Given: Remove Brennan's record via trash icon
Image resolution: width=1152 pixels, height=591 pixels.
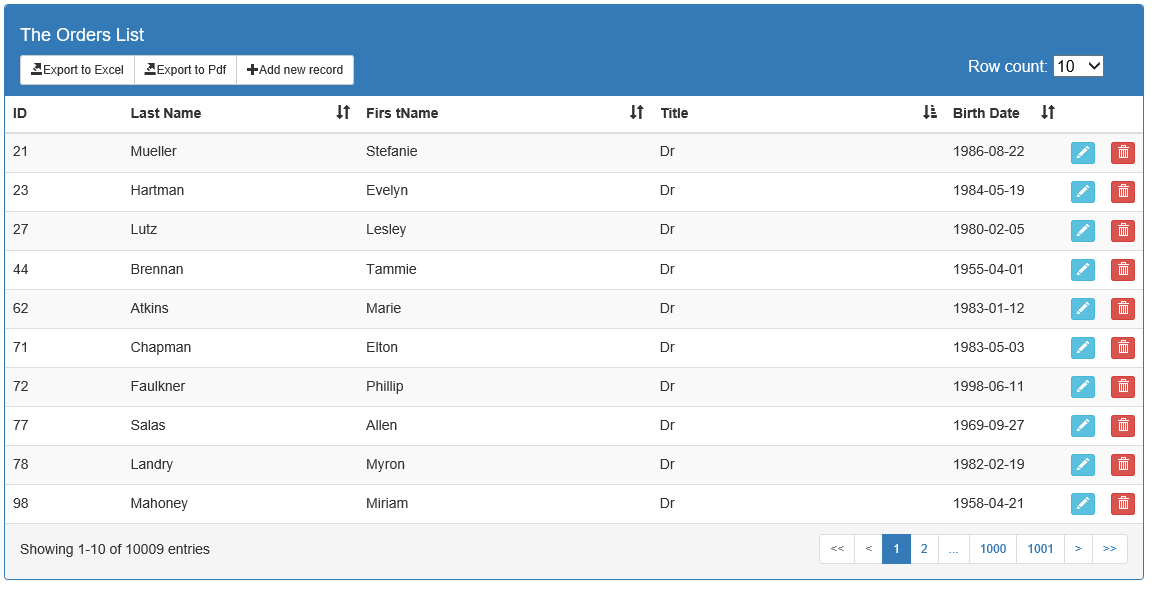Looking at the screenshot, I should pyautogui.click(x=1123, y=270).
